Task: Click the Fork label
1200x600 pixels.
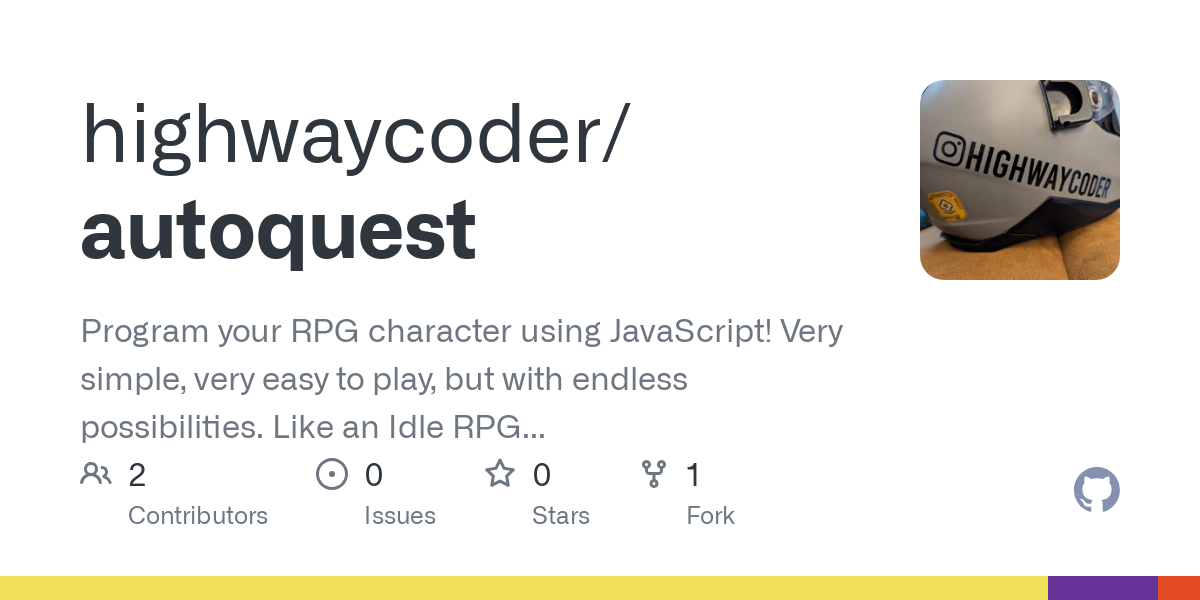Action: coord(710,516)
